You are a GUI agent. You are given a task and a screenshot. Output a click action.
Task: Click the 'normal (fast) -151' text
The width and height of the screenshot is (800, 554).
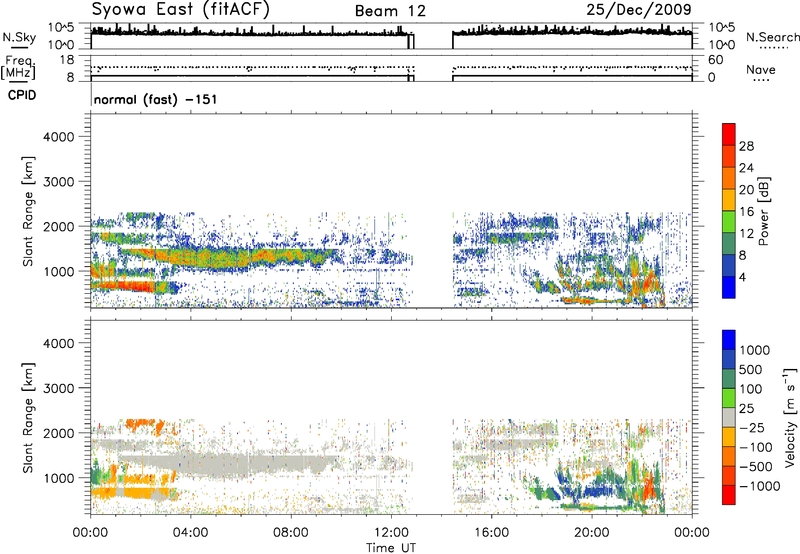156,99
